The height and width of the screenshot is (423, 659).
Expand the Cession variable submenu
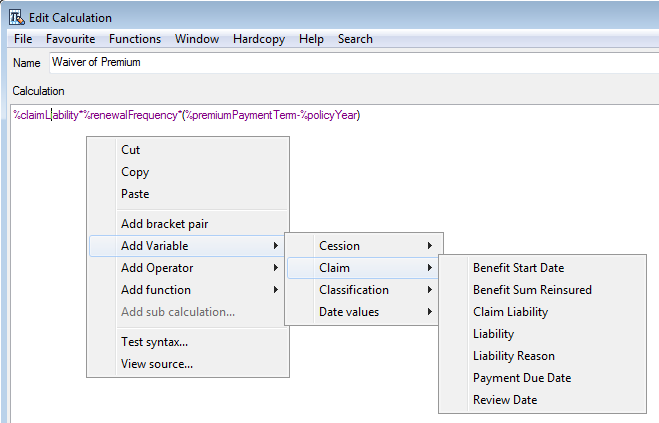pyautogui.click(x=340, y=246)
